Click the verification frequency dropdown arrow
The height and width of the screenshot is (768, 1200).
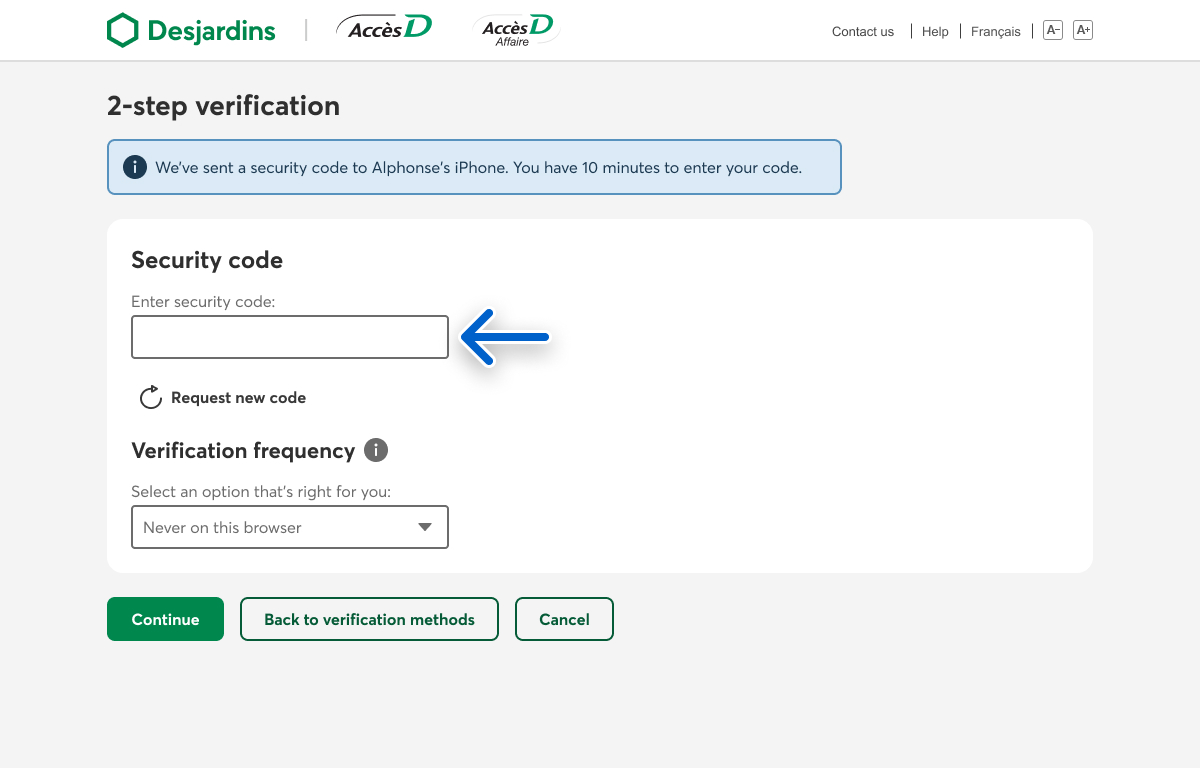click(x=425, y=527)
